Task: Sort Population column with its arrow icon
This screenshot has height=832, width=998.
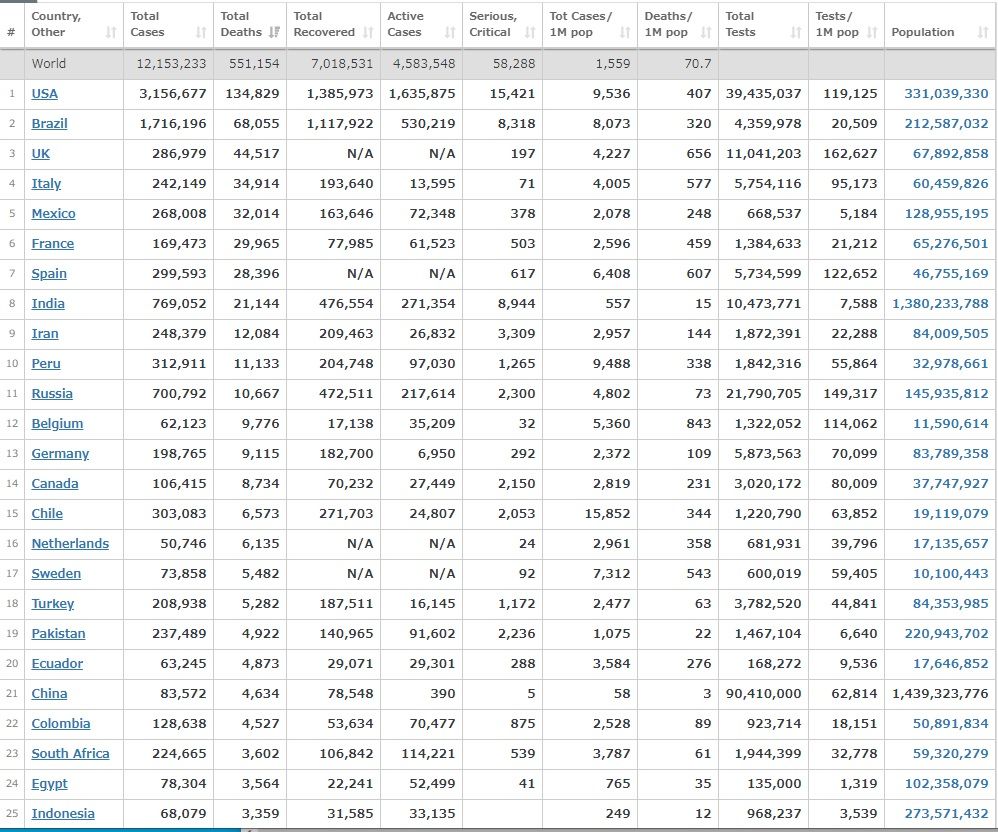Action: coord(983,33)
